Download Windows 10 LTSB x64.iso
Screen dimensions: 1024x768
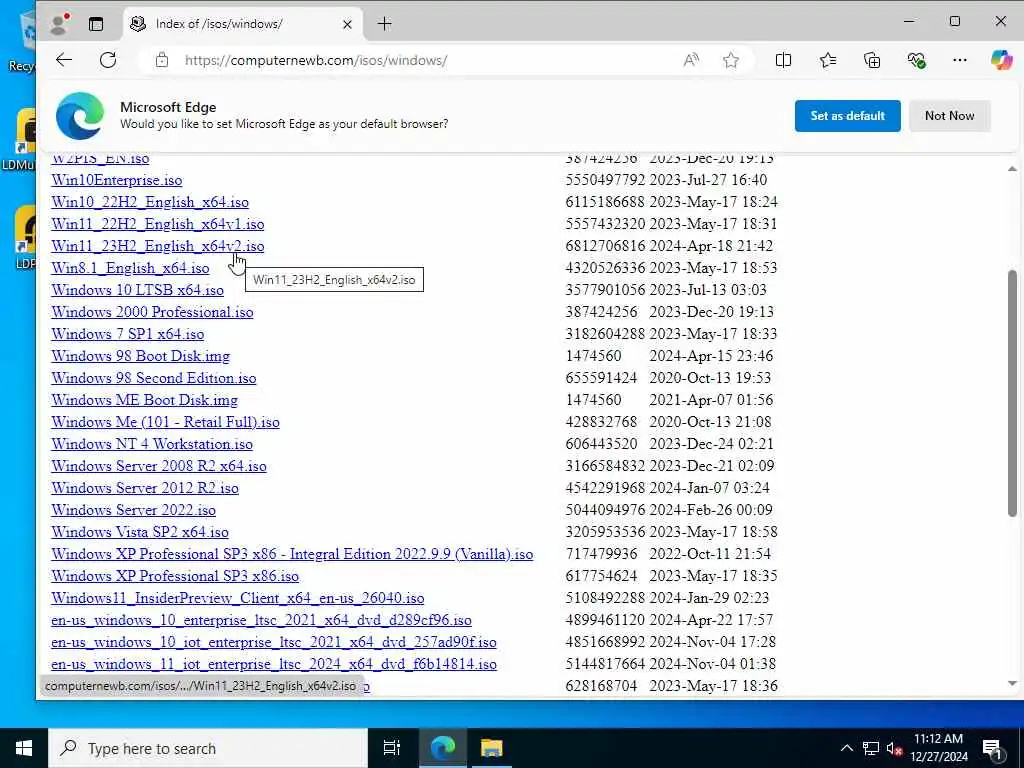137,290
